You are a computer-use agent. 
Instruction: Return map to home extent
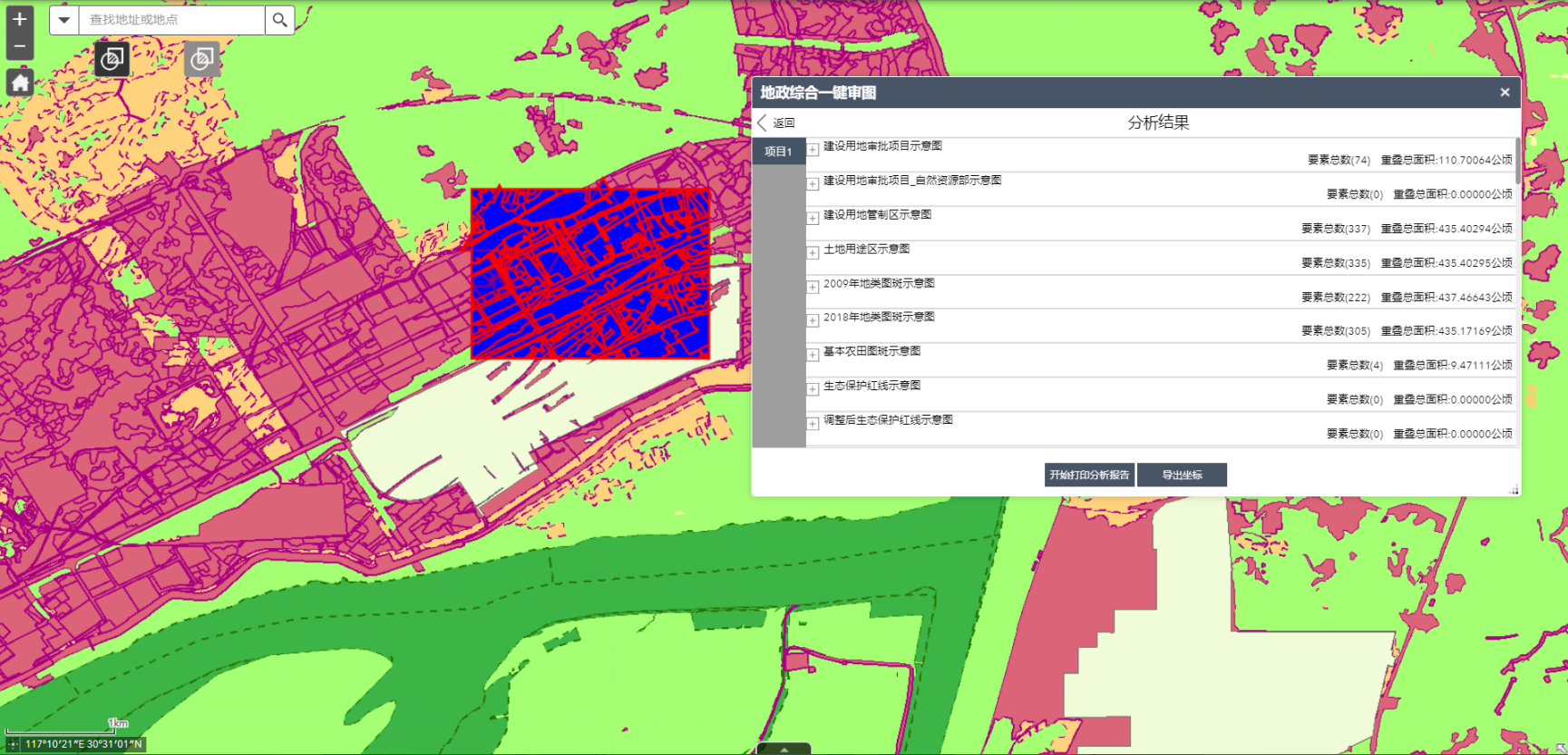pos(20,83)
